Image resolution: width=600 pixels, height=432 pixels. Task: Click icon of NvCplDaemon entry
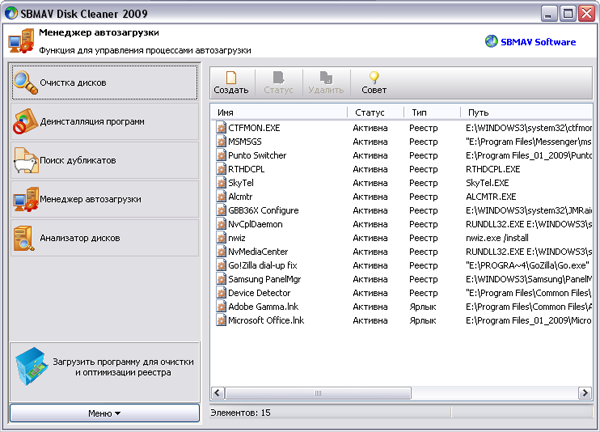click(221, 224)
